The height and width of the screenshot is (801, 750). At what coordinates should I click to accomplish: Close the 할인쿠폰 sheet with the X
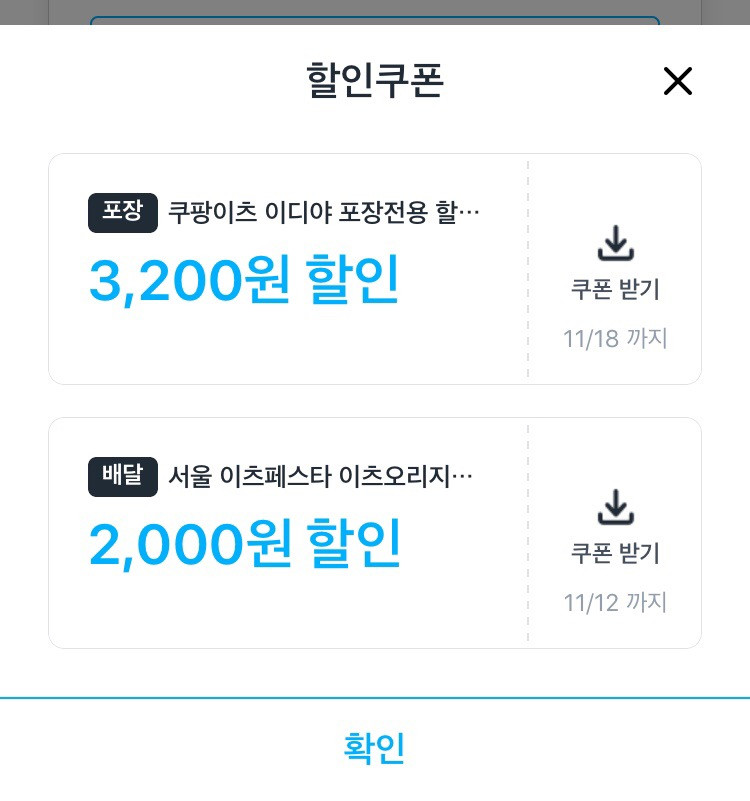tap(677, 81)
